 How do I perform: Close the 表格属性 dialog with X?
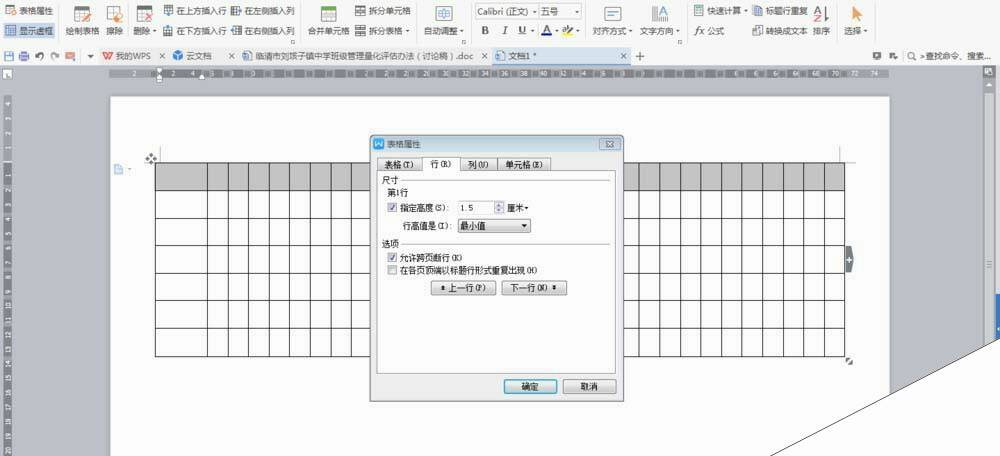pos(610,144)
